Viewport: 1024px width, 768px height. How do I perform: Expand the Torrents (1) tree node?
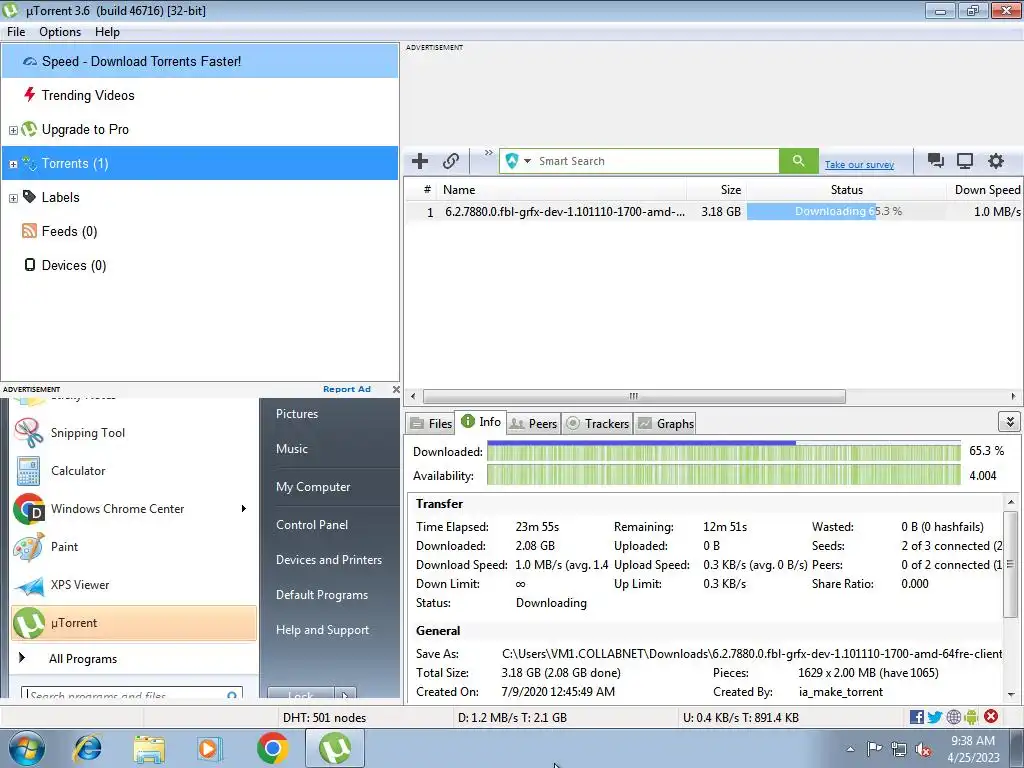(13, 164)
